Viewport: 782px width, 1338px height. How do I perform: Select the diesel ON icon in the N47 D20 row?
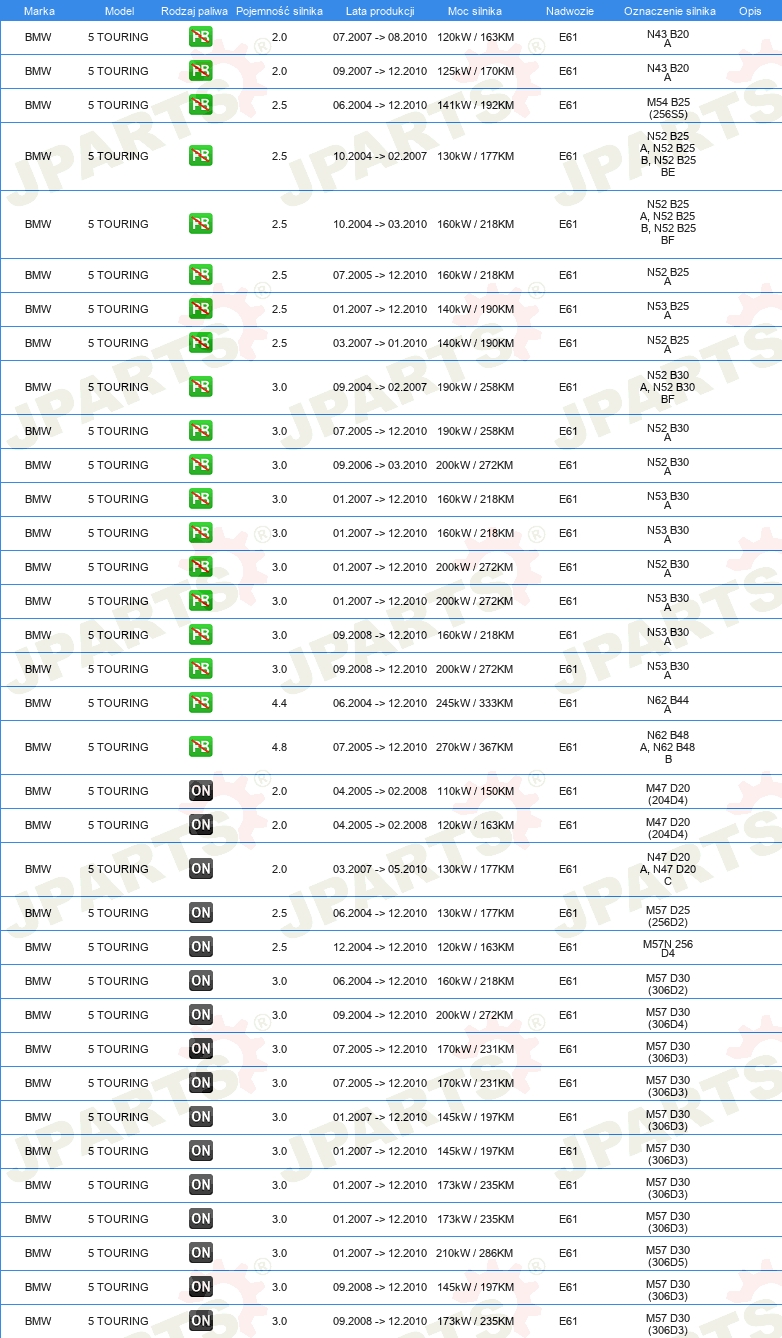coord(201,869)
